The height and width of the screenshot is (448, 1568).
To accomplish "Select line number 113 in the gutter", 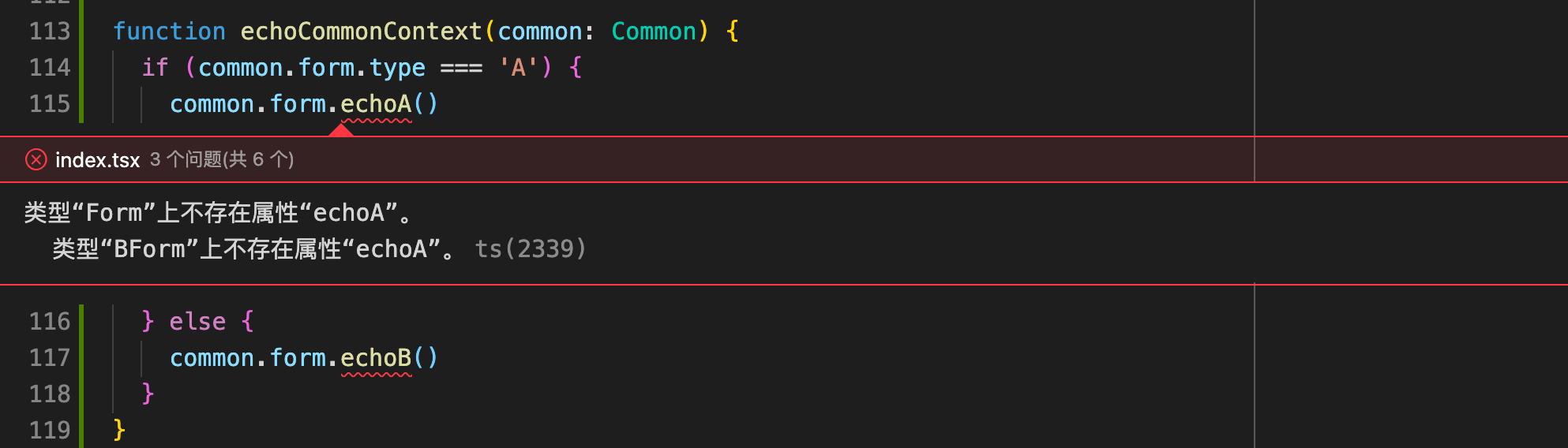I will tap(50, 32).
